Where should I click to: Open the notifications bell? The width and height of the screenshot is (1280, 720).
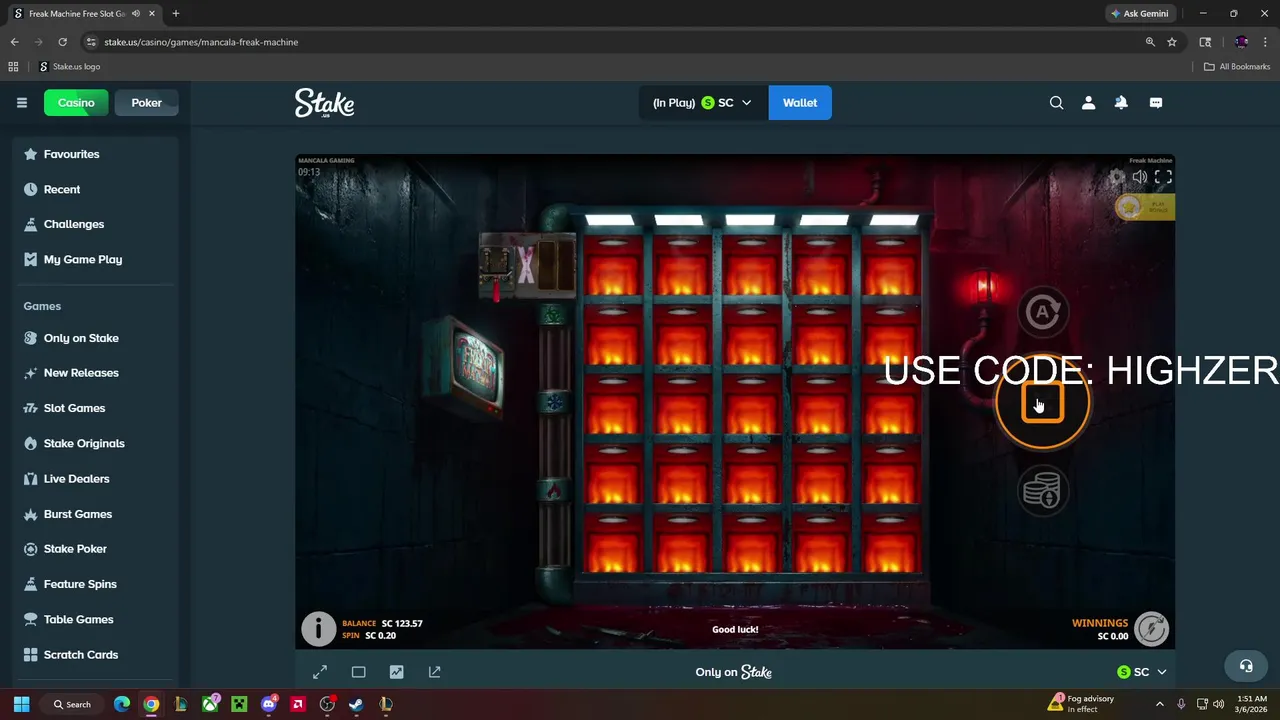1121,102
